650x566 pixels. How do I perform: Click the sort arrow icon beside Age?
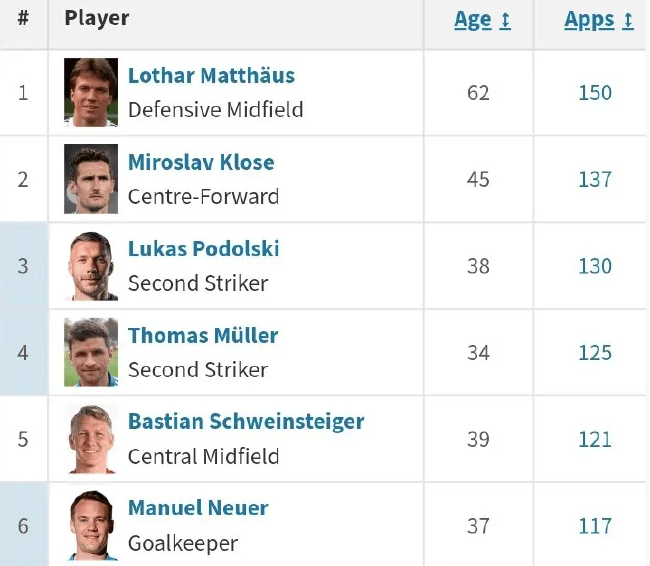coord(505,20)
